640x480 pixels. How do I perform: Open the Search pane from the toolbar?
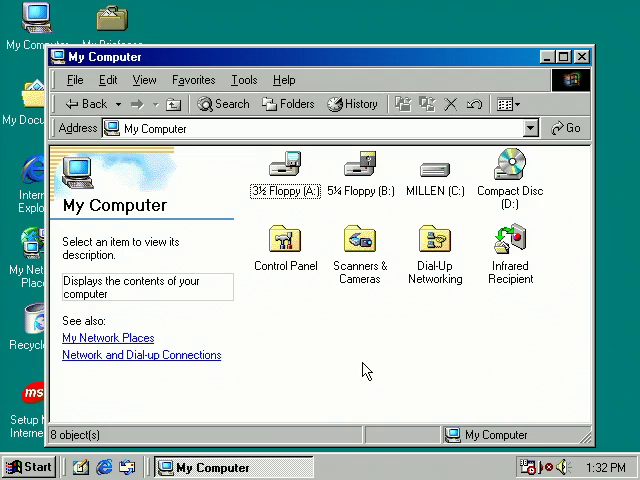223,104
